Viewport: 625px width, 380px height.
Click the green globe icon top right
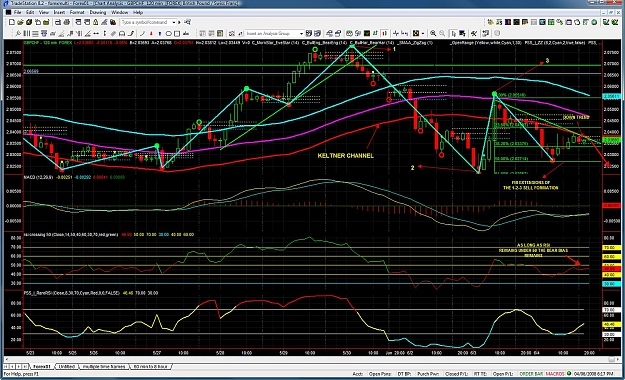[594, 22]
